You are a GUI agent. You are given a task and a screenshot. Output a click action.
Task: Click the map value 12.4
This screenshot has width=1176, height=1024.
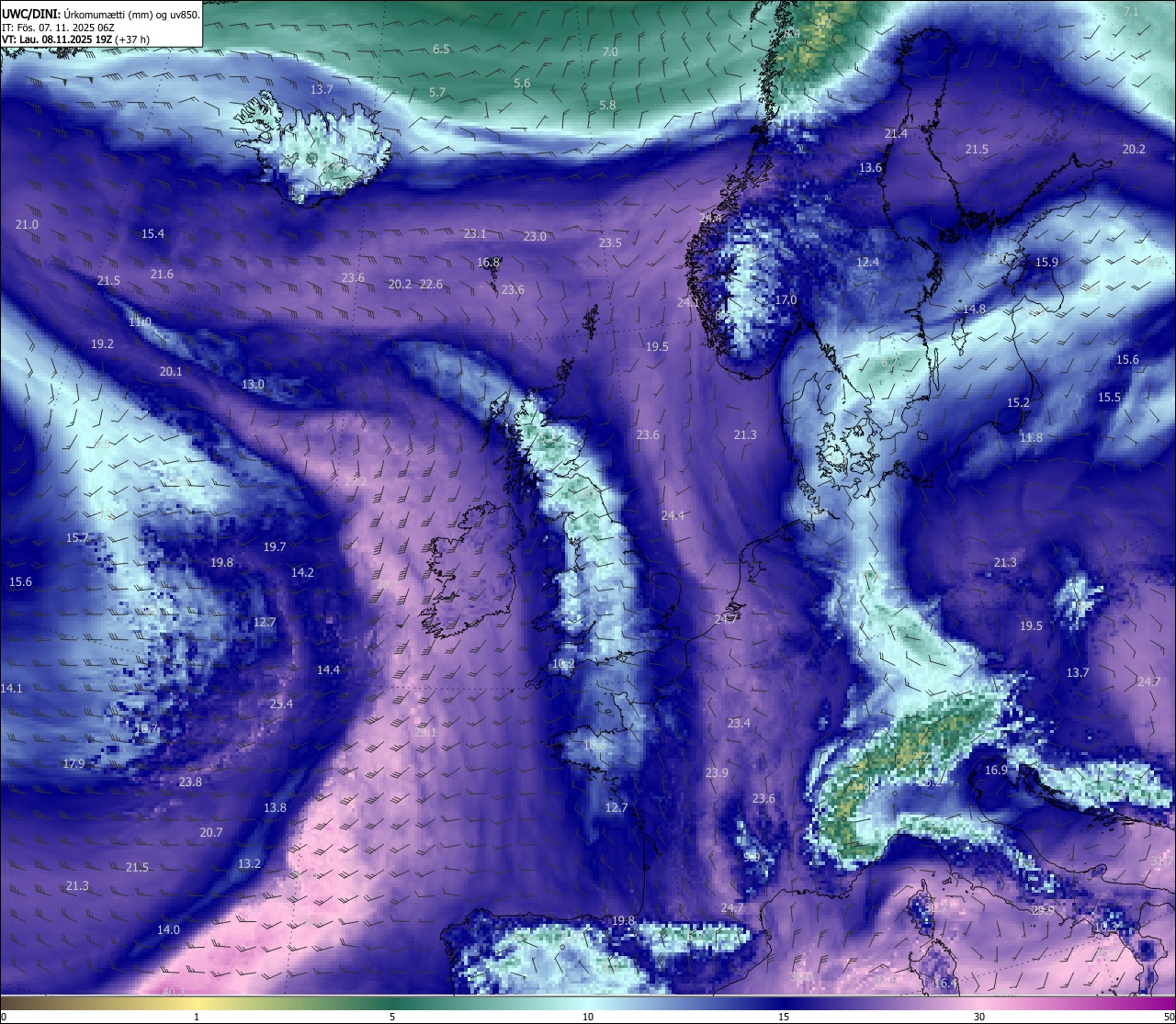(x=867, y=263)
